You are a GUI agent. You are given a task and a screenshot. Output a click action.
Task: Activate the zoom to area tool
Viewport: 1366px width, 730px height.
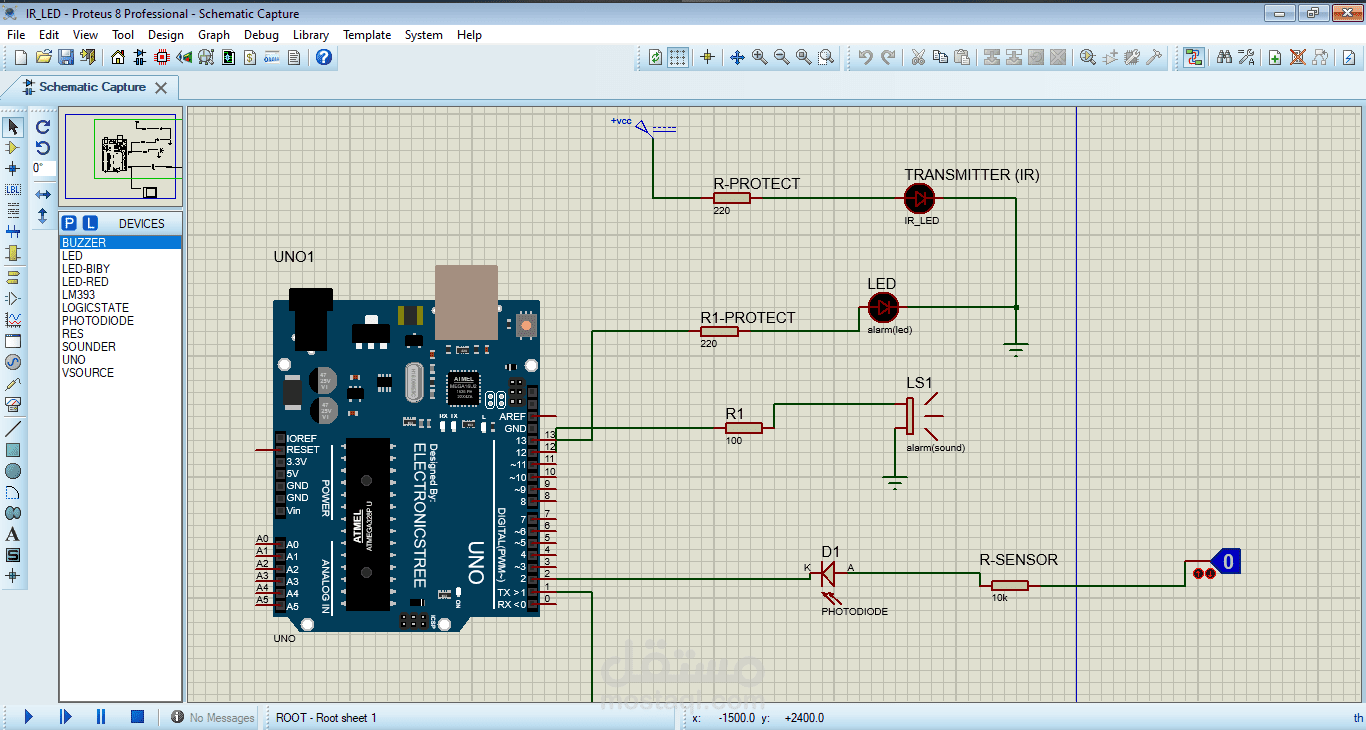826,57
